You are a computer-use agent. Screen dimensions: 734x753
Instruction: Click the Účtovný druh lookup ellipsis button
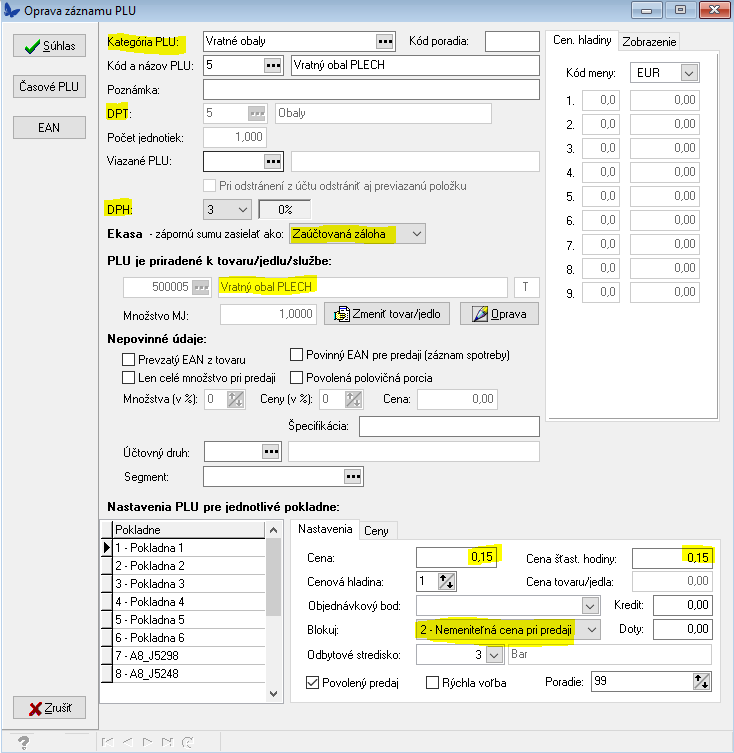coord(273,452)
